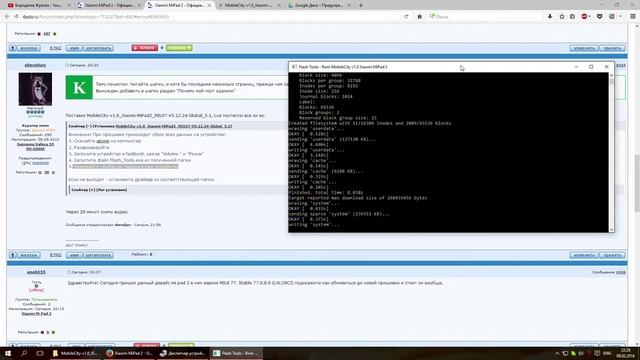Switch to the first Xiaomi MiPad 2 tab
640x360 pixels.
click(108, 5)
